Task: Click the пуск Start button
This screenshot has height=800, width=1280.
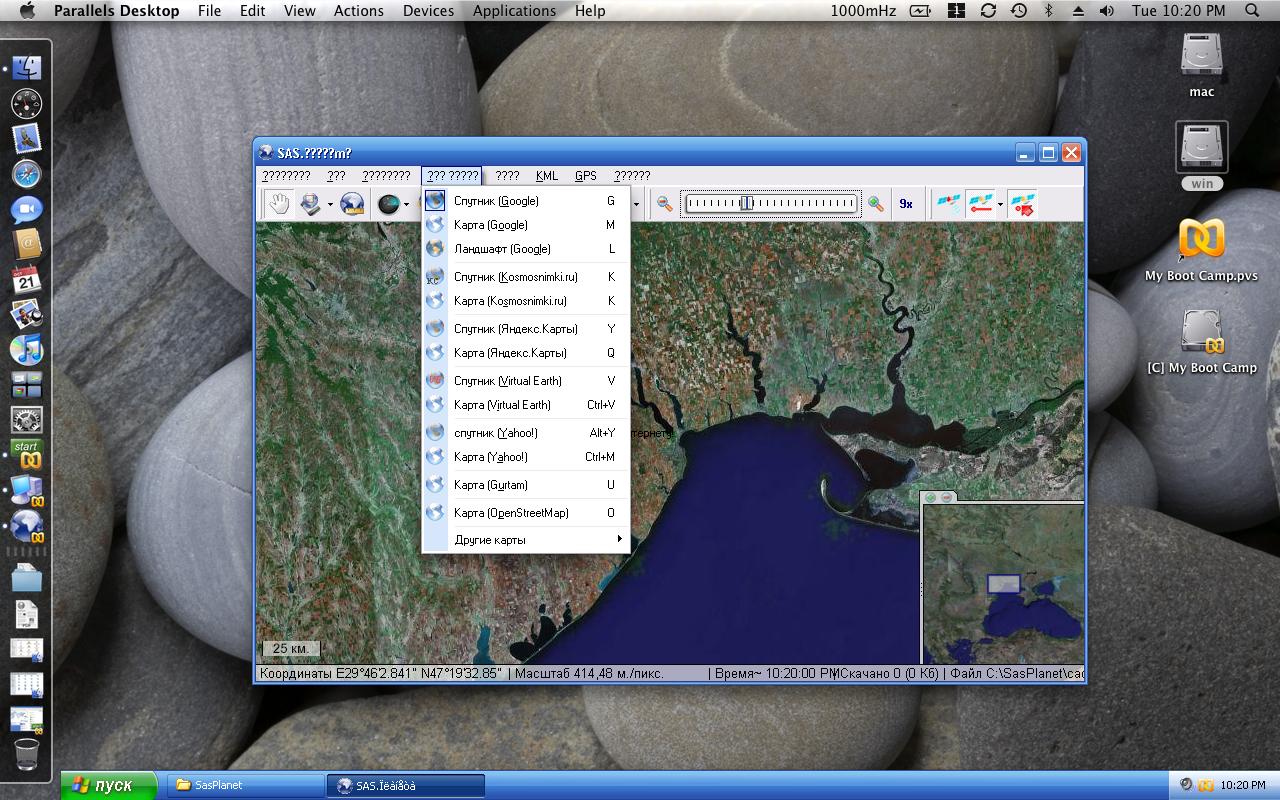Action: [x=108, y=786]
